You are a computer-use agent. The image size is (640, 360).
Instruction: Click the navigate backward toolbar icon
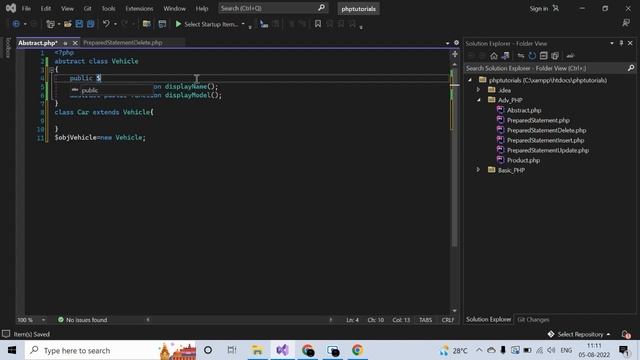(16, 24)
